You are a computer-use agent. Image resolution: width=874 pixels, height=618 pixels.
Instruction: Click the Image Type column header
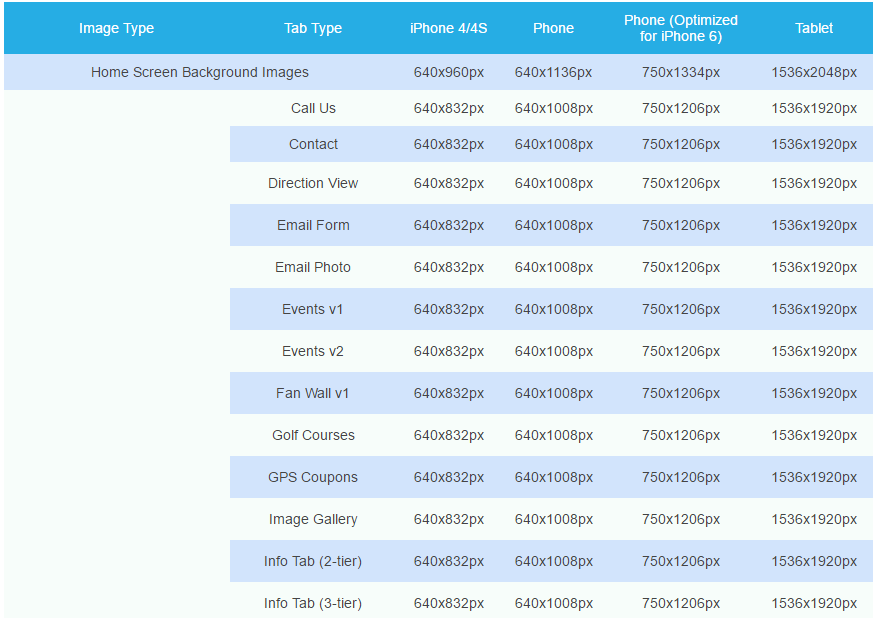[x=116, y=28]
